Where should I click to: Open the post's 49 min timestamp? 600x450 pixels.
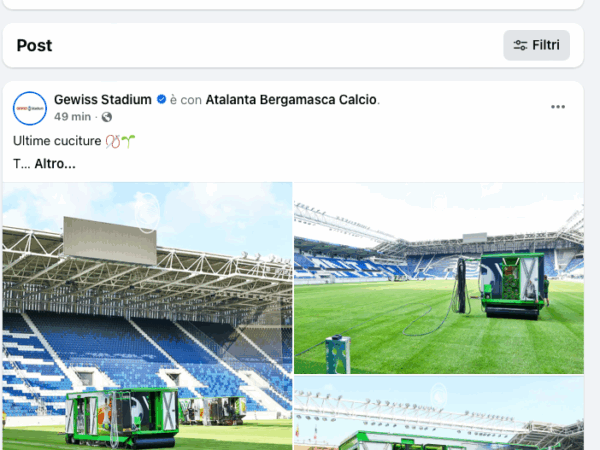pyautogui.click(x=72, y=117)
